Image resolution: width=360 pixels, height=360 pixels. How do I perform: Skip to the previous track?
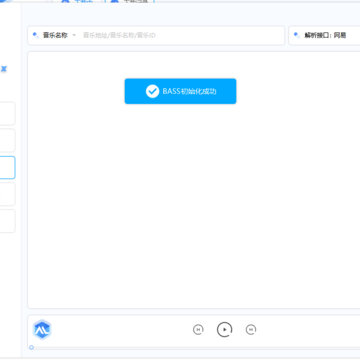pos(198,330)
